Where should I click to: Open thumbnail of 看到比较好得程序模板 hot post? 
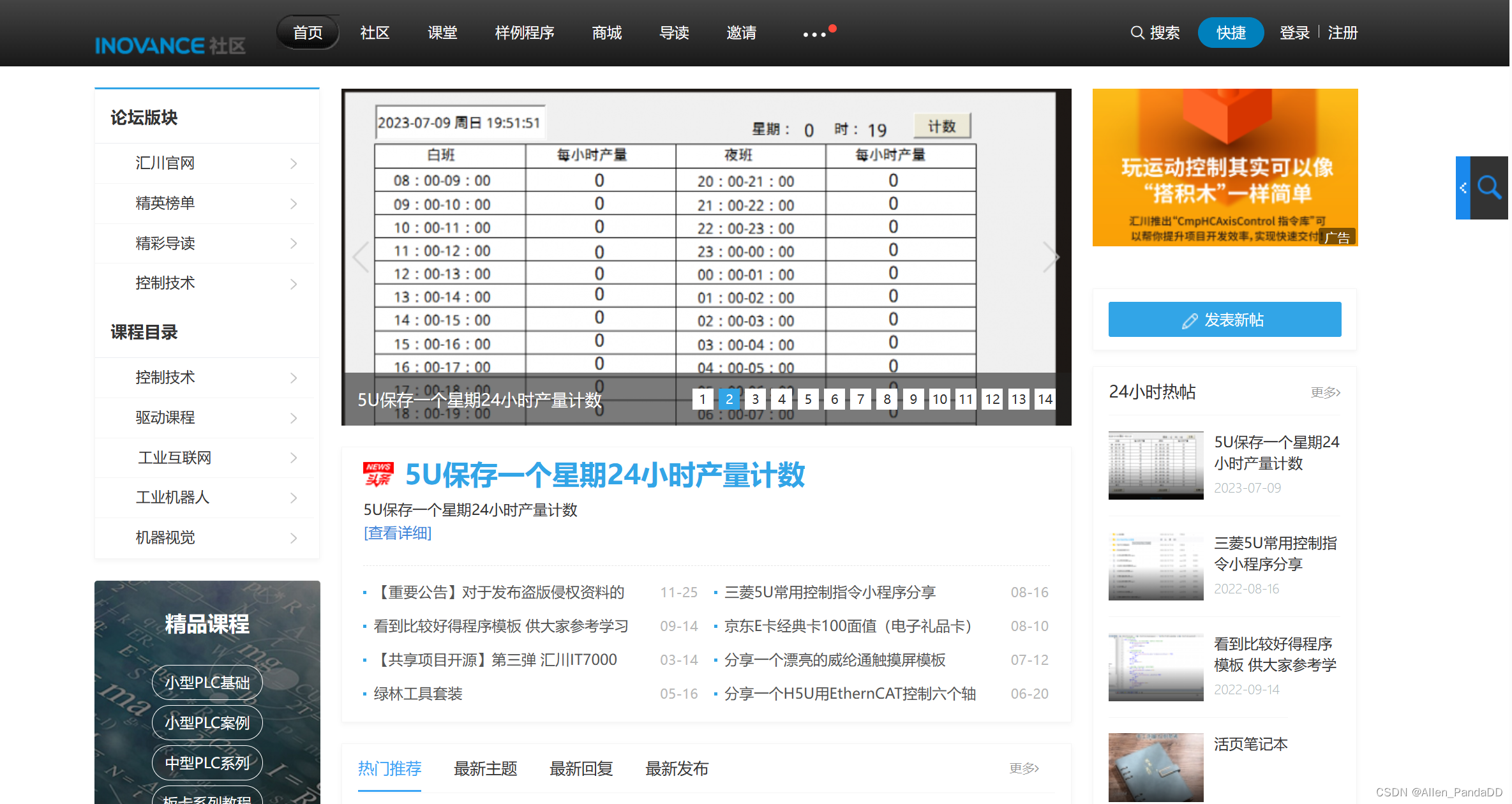click(1156, 667)
